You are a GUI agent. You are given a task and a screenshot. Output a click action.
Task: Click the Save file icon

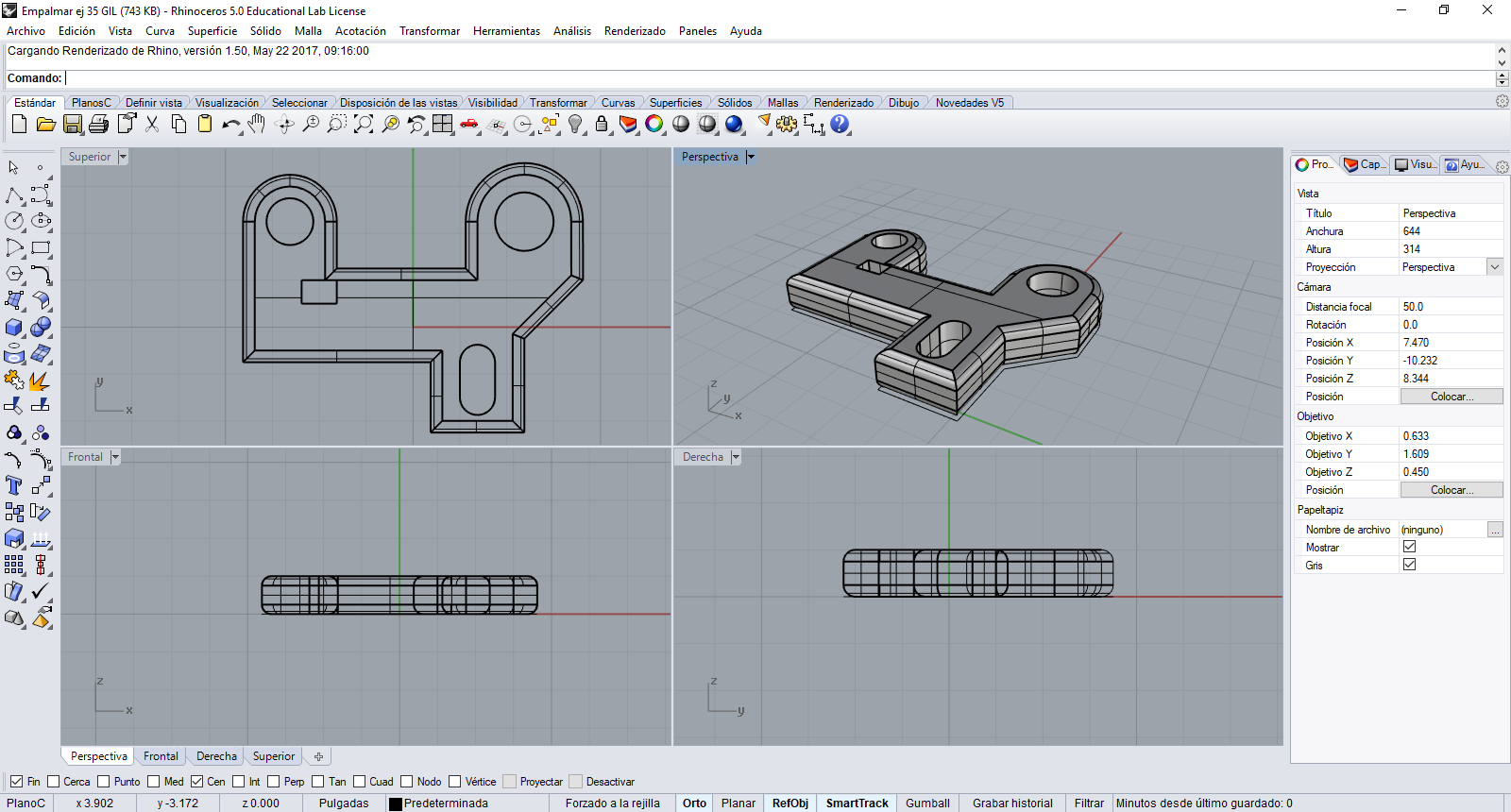tap(73, 124)
